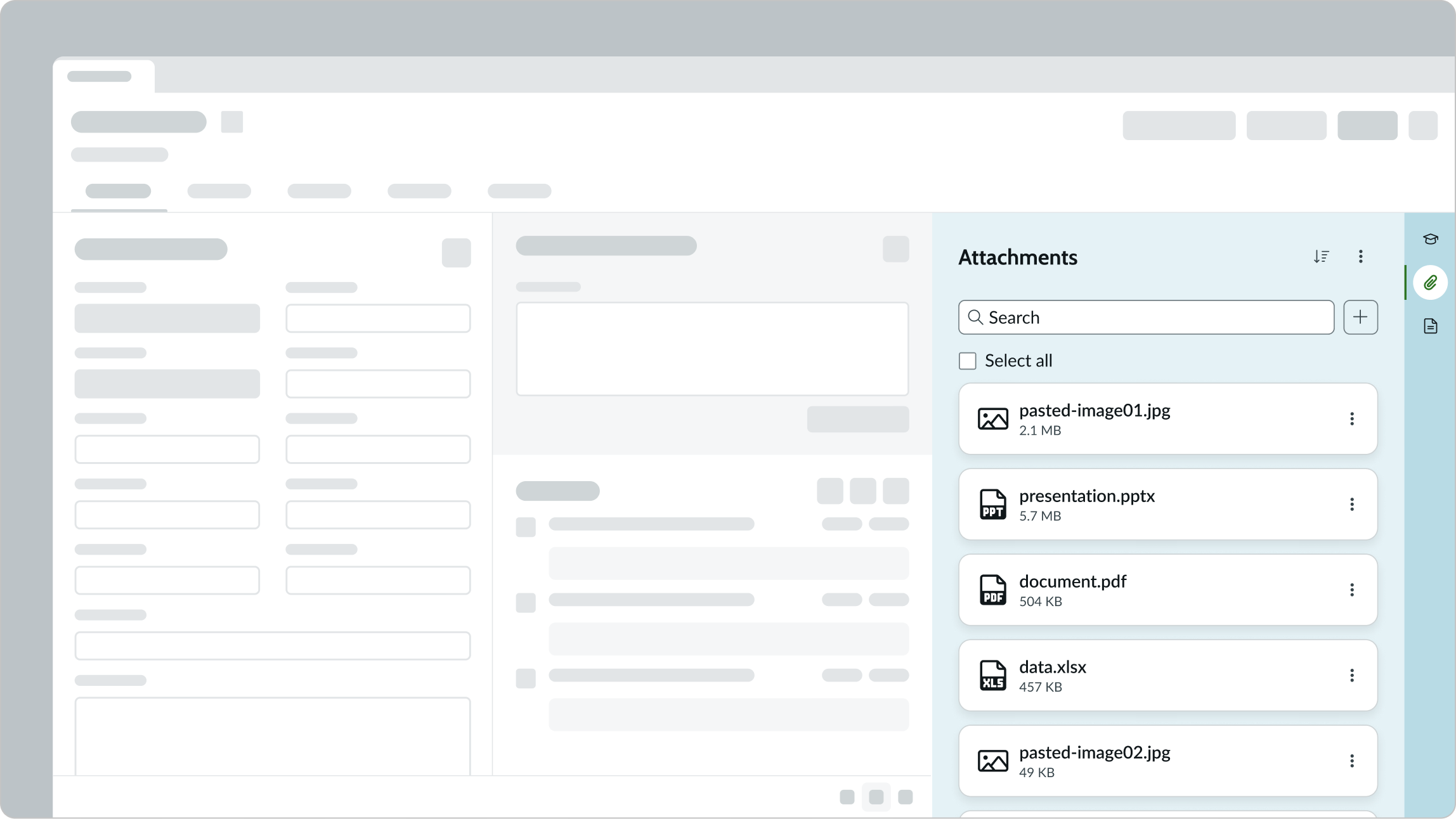Open the graduation cap learning panel
The width and height of the screenshot is (1456, 819).
click(1430, 239)
